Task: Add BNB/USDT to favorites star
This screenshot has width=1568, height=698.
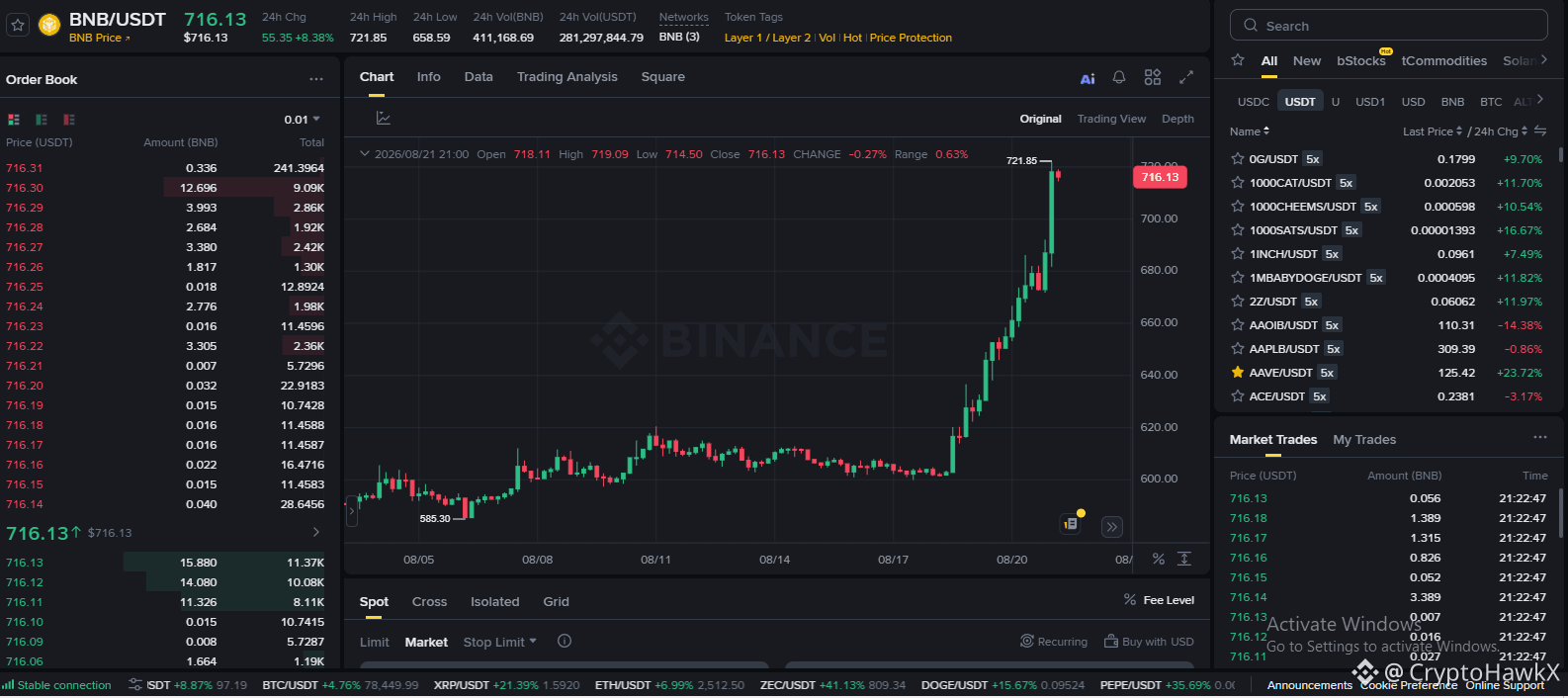Action: point(18,26)
